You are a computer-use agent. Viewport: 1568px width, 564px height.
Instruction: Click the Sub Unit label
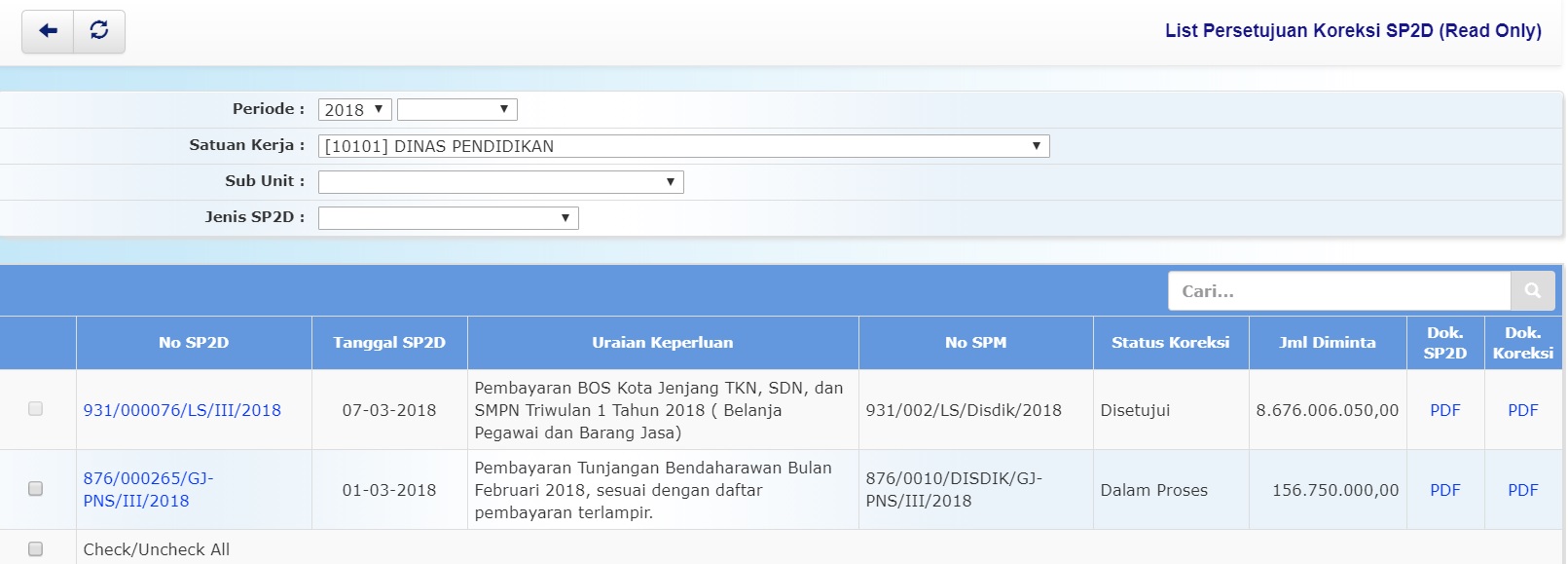point(265,181)
